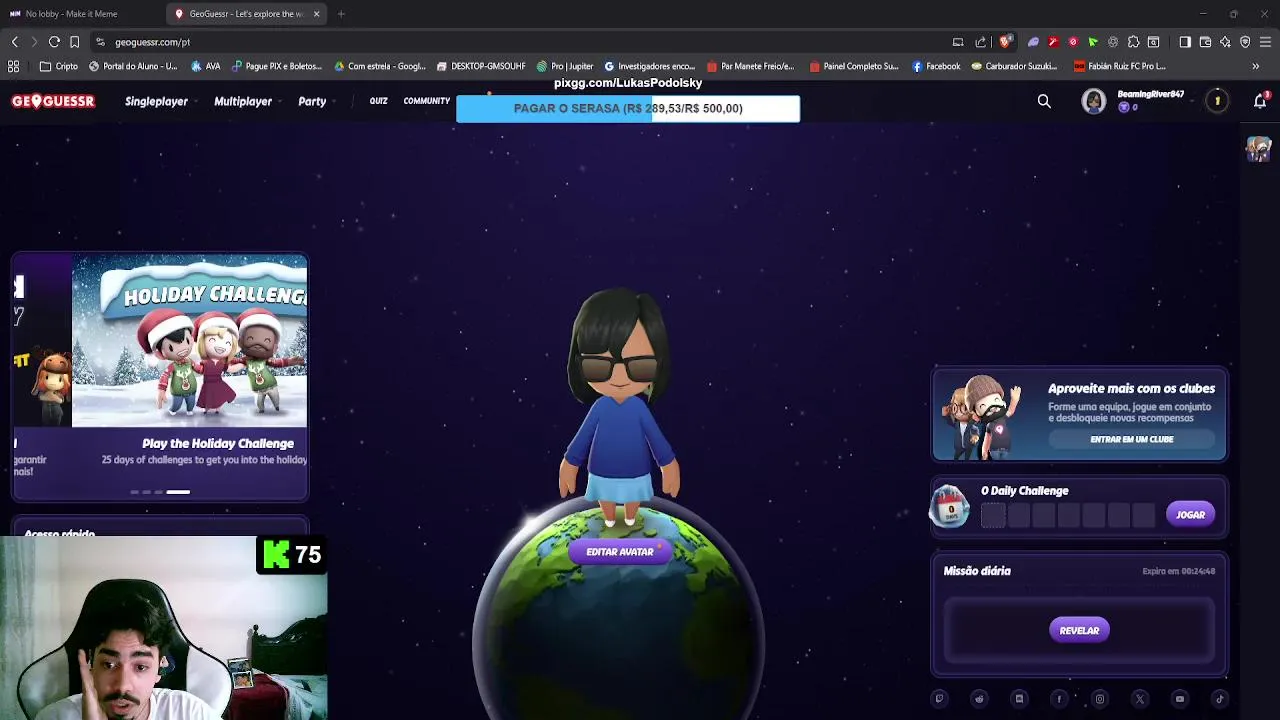Open the X (Twitter) social link

1140,699
